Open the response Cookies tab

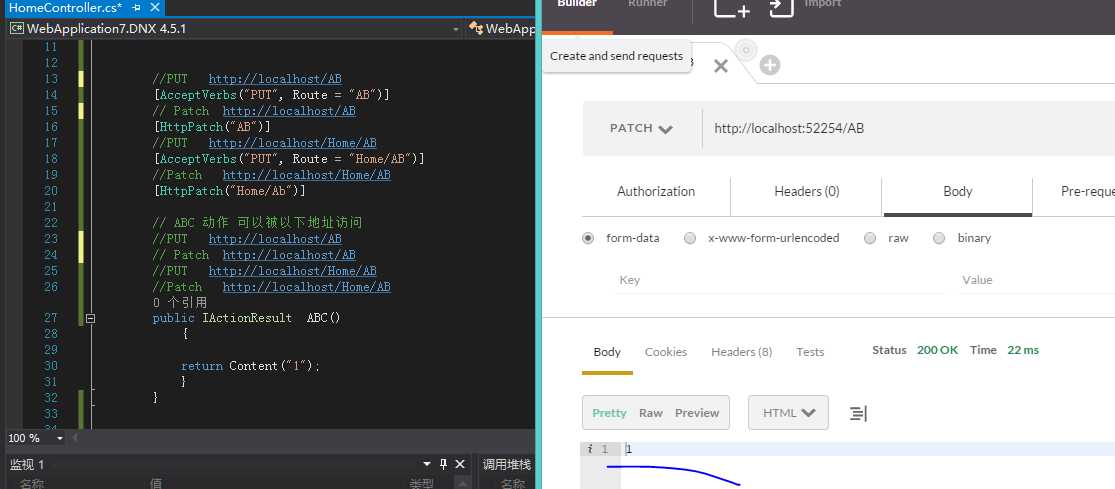(x=666, y=352)
